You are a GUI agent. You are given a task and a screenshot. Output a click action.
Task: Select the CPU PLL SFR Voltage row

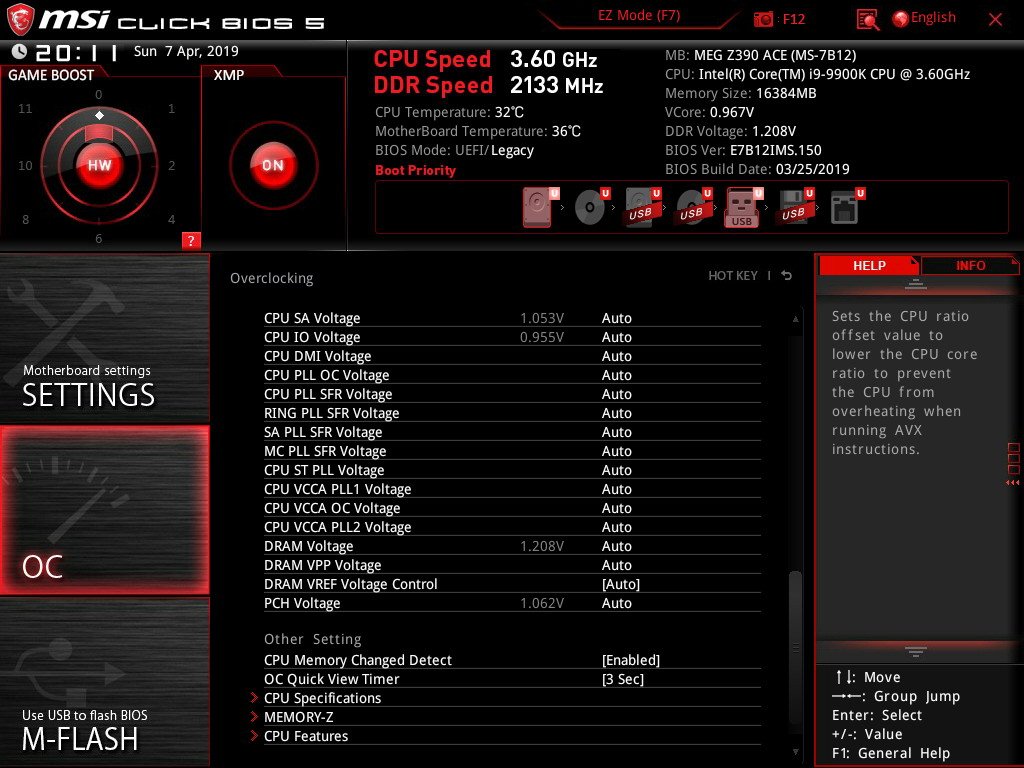tap(512, 394)
